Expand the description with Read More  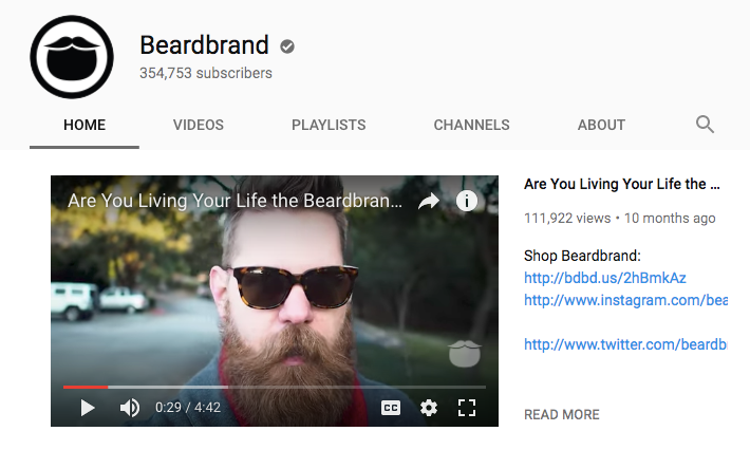[x=562, y=415]
